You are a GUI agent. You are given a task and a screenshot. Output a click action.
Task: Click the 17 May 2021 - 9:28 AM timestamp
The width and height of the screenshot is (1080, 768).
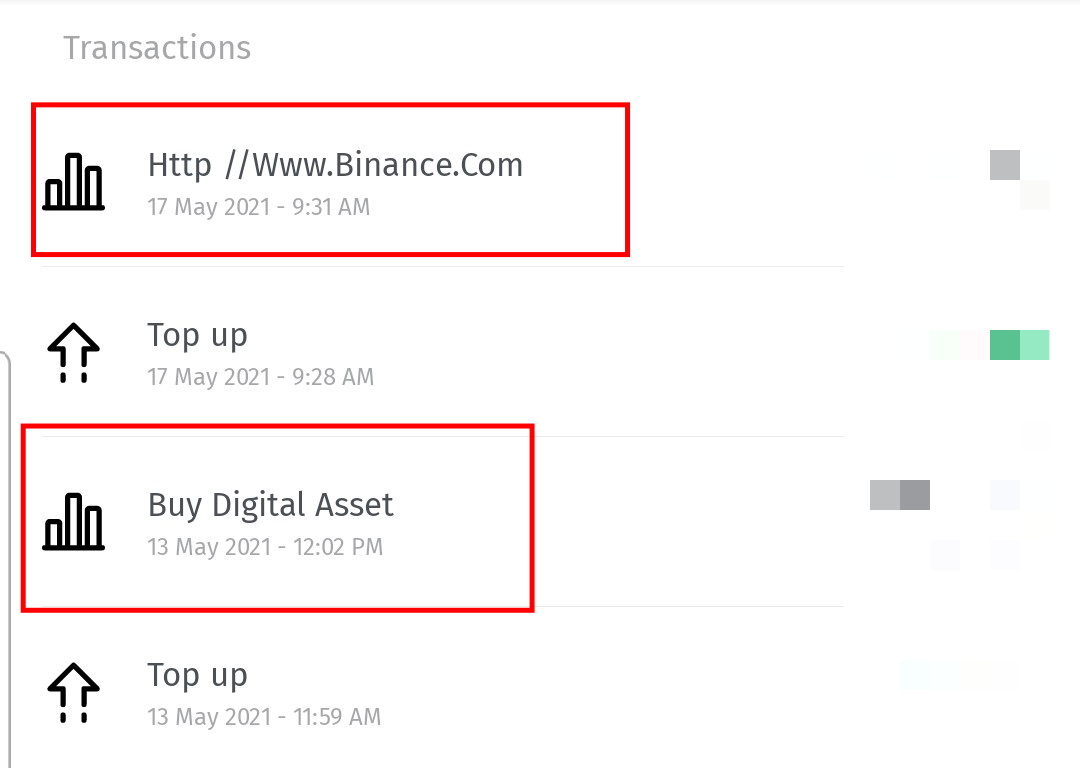261,377
